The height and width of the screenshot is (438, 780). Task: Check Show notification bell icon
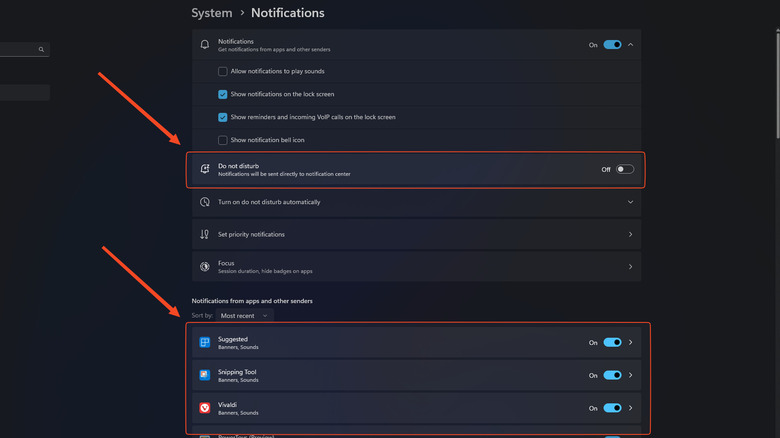[x=223, y=140]
